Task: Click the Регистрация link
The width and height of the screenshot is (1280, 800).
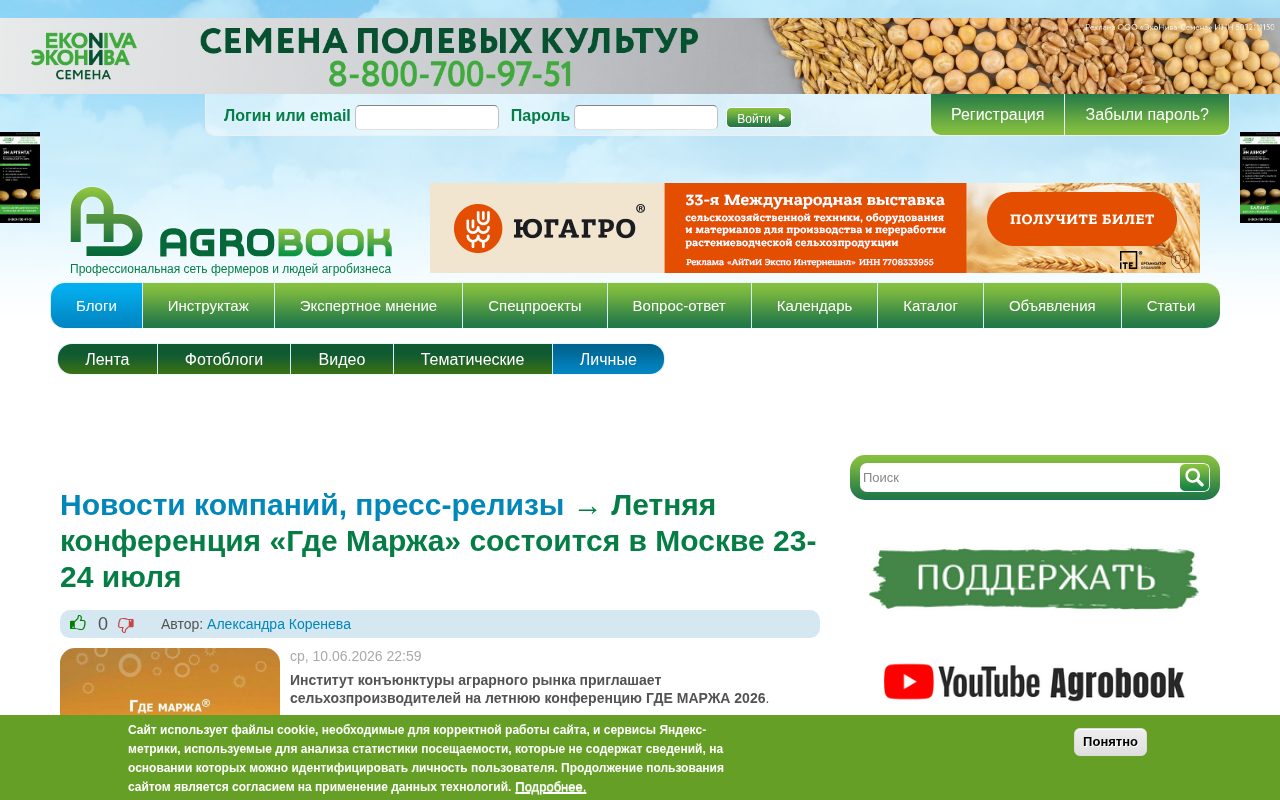Action: (997, 115)
